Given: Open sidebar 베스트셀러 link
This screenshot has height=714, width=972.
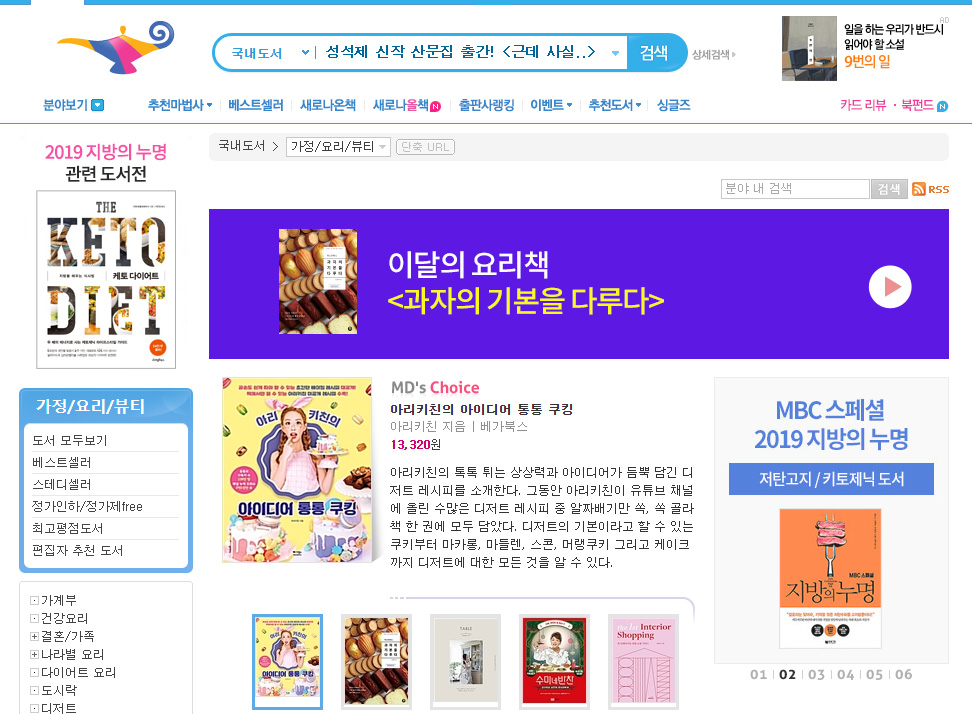Looking at the screenshot, I should tap(61, 462).
